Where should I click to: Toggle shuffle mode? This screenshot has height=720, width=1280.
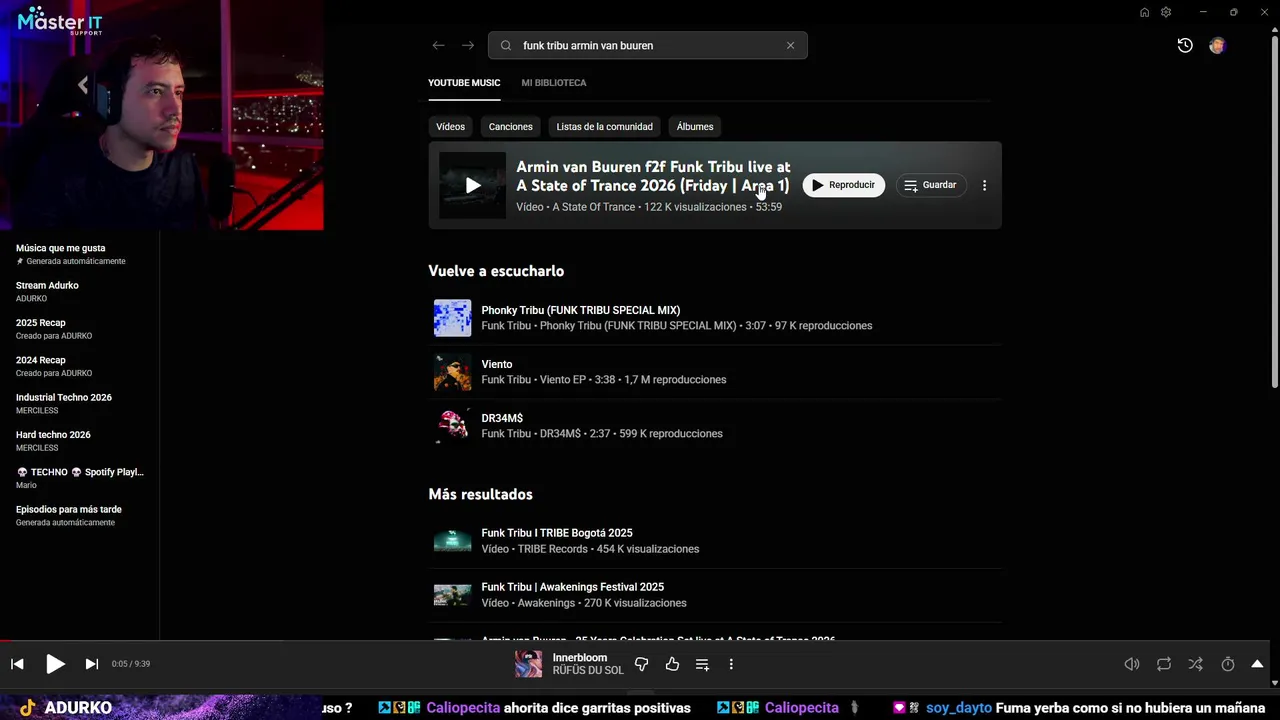tap(1196, 664)
